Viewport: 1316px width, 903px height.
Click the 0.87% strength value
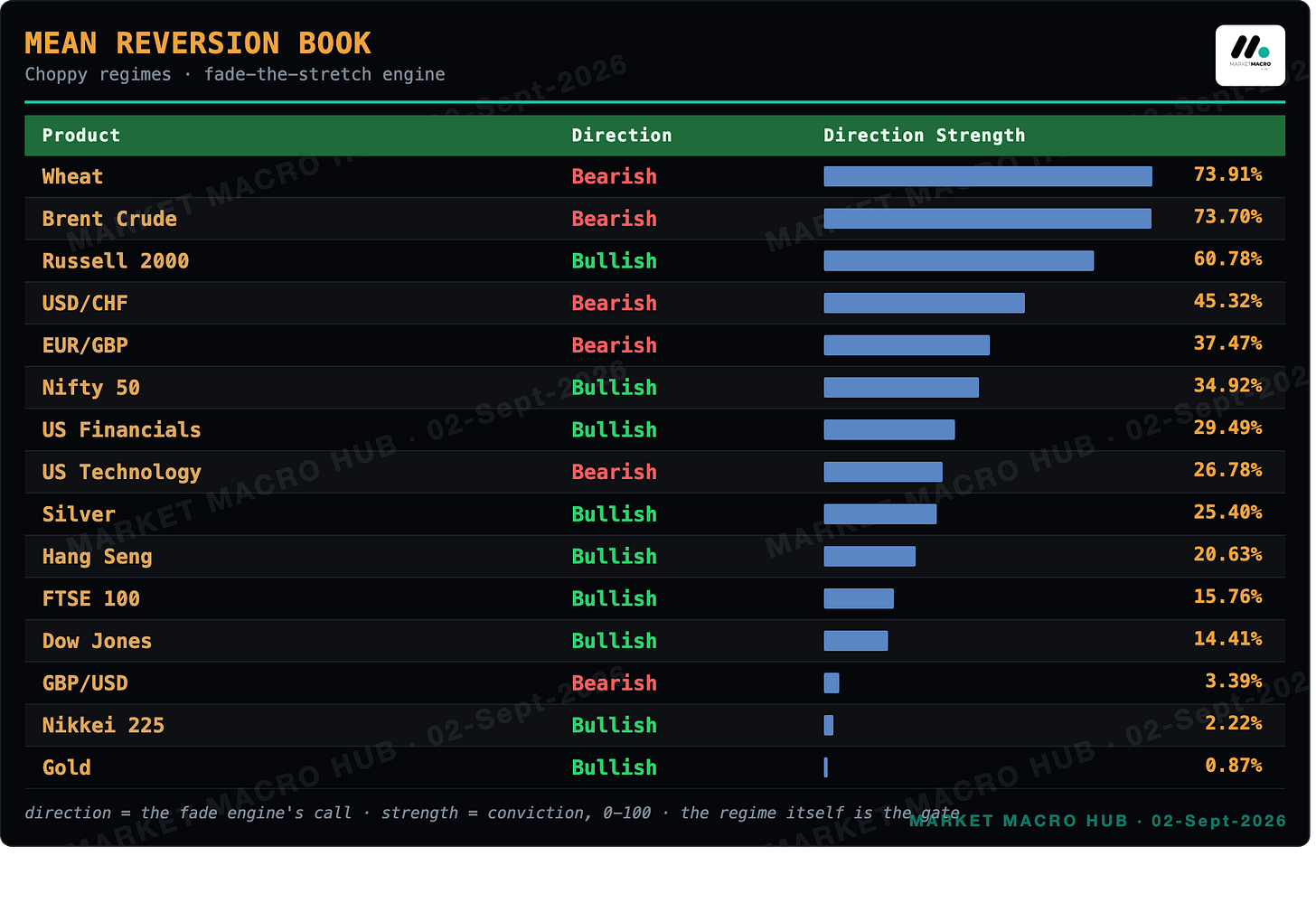[1234, 765]
